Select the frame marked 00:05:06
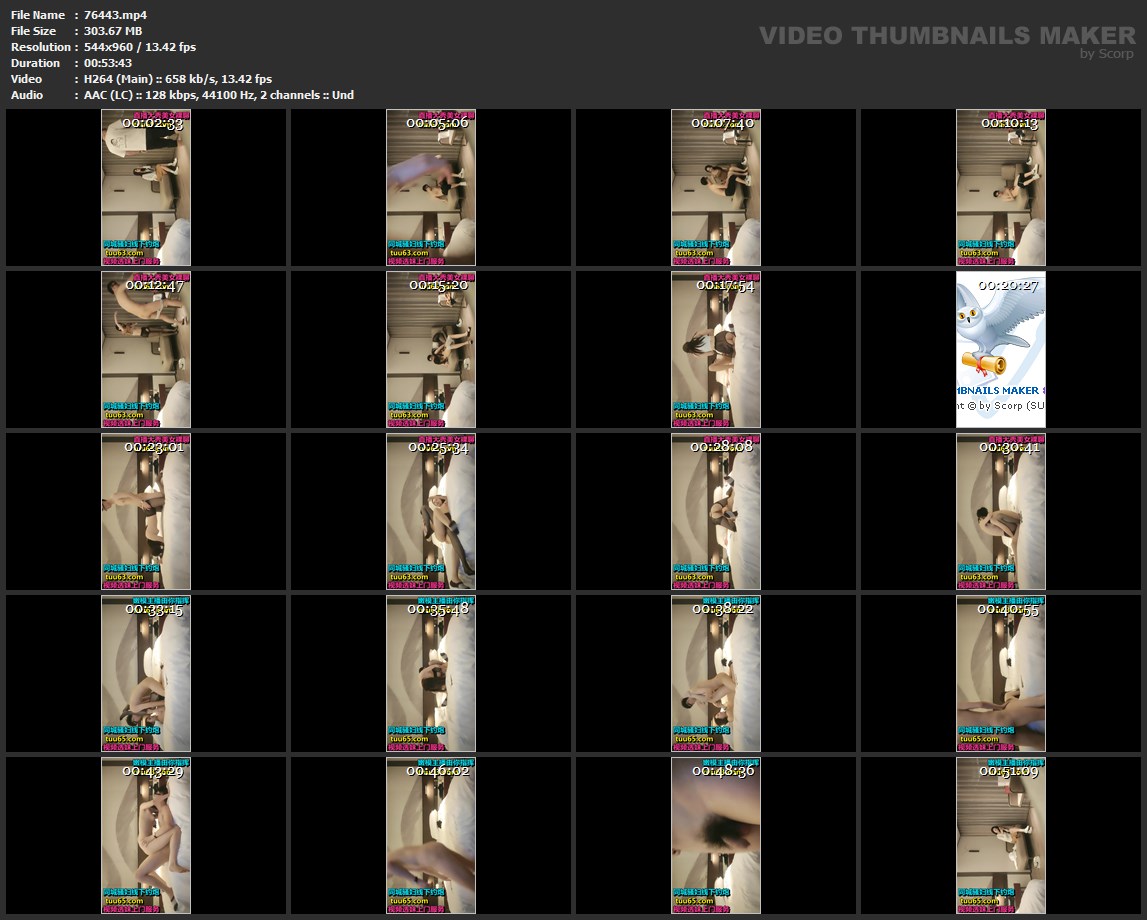The width and height of the screenshot is (1147, 920). [x=430, y=187]
